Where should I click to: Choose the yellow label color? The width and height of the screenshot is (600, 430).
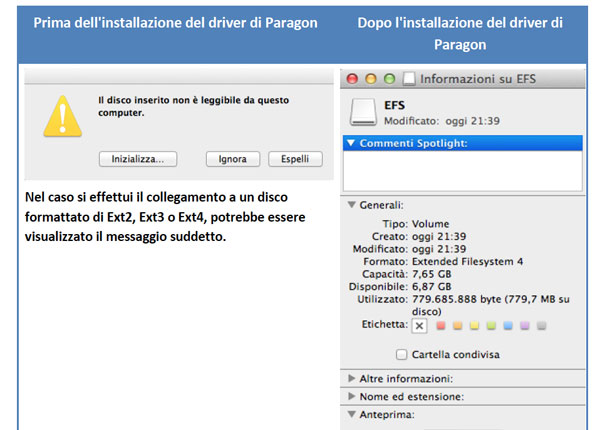(x=474, y=326)
